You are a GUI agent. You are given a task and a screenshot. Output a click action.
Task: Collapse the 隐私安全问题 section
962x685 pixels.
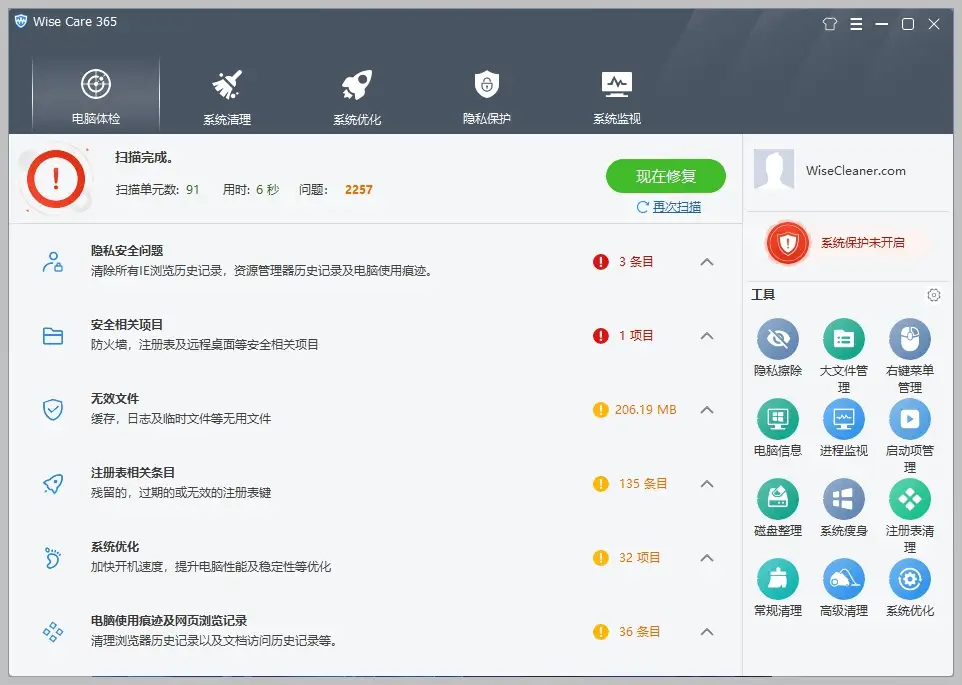click(708, 260)
